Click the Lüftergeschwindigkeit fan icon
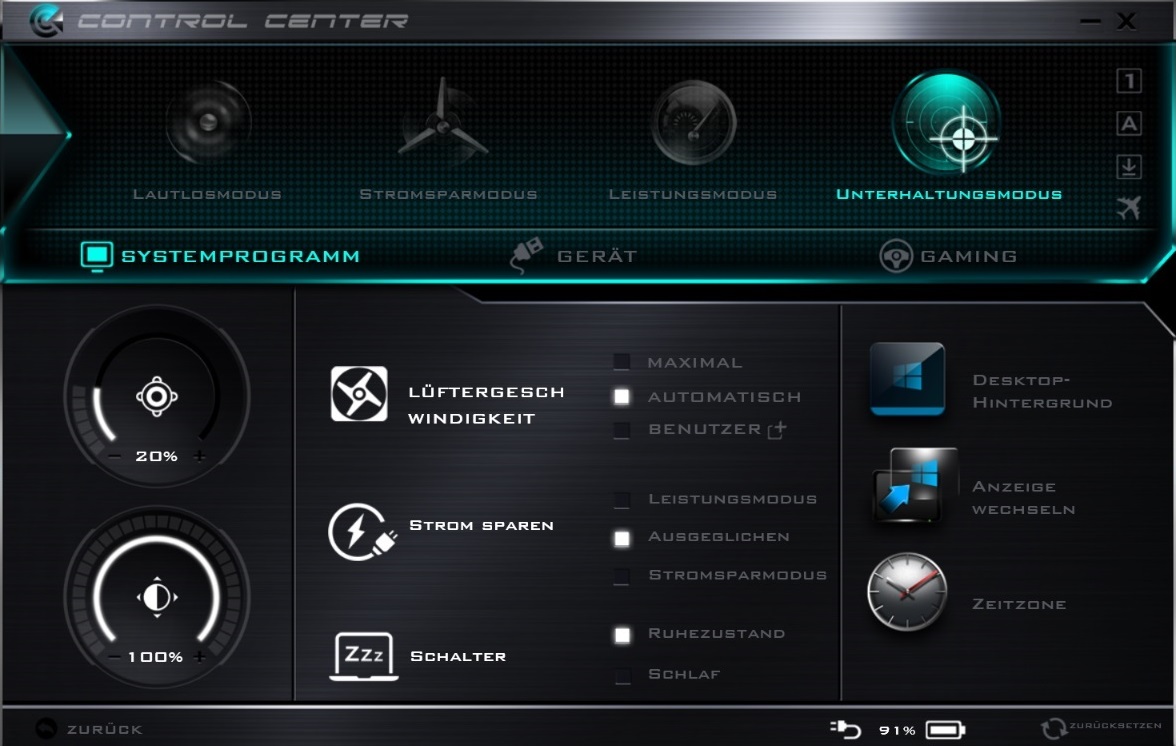This screenshot has width=1176, height=746. point(359,394)
